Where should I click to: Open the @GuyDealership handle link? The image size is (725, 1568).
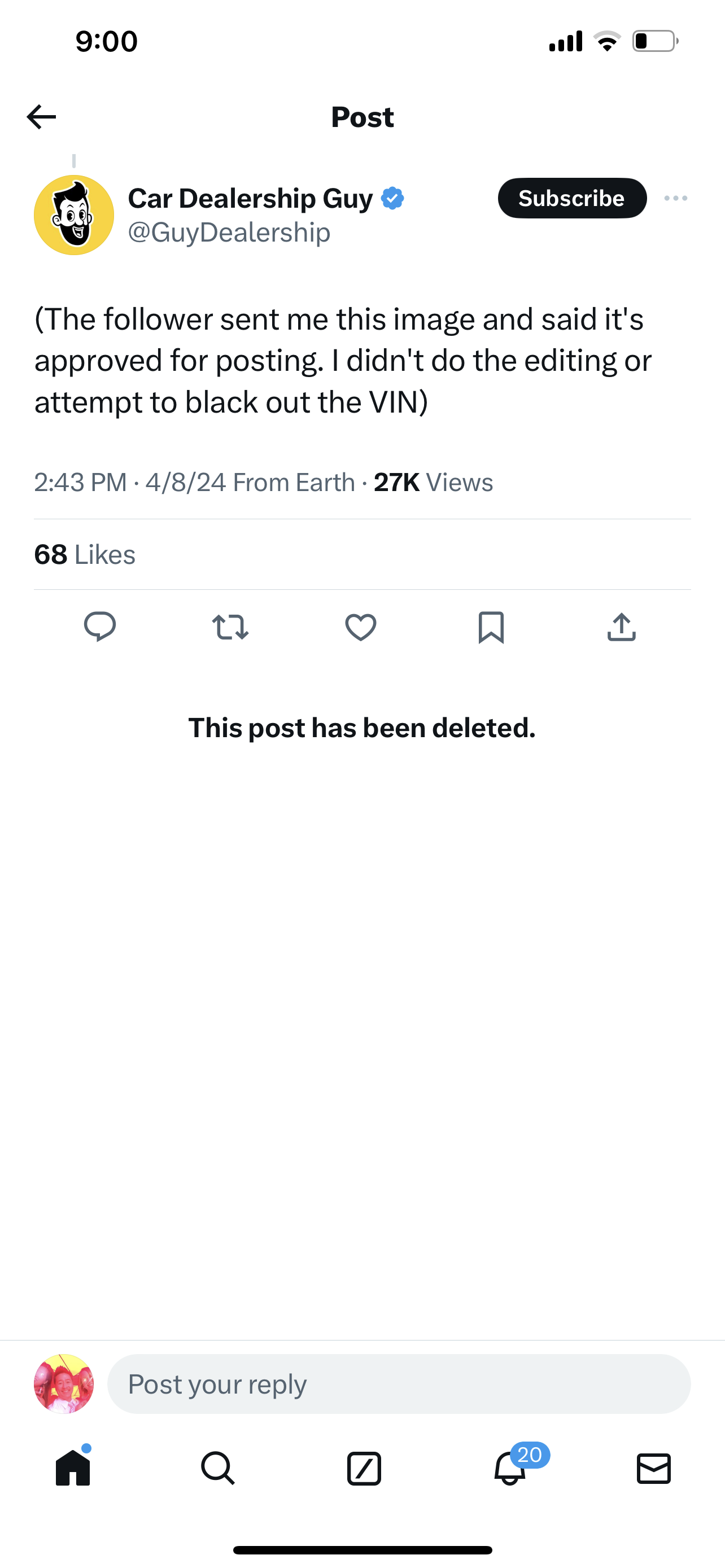pyautogui.click(x=229, y=233)
